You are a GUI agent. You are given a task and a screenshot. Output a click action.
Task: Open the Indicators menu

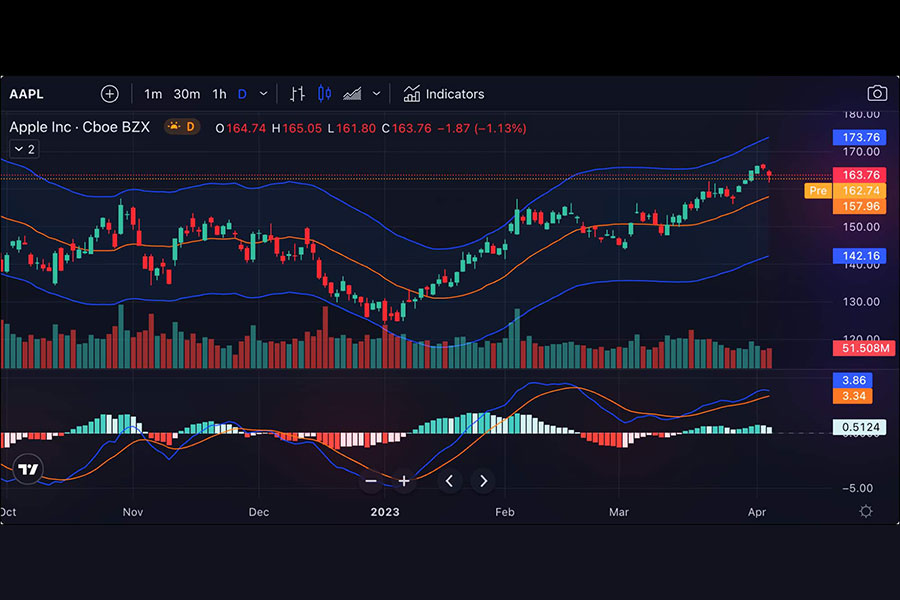[x=444, y=94]
